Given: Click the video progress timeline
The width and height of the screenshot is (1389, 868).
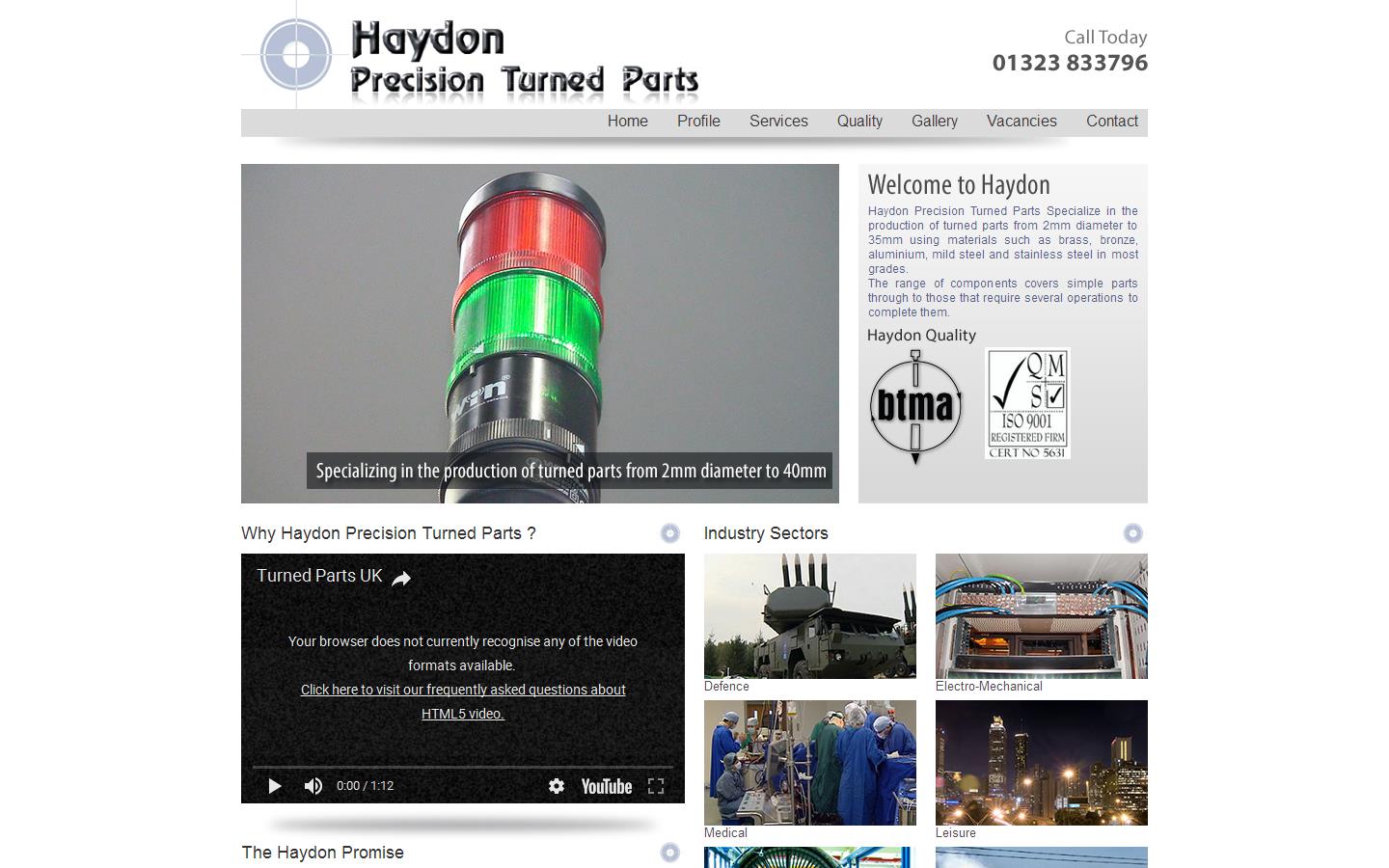Looking at the screenshot, I should tap(463, 765).
